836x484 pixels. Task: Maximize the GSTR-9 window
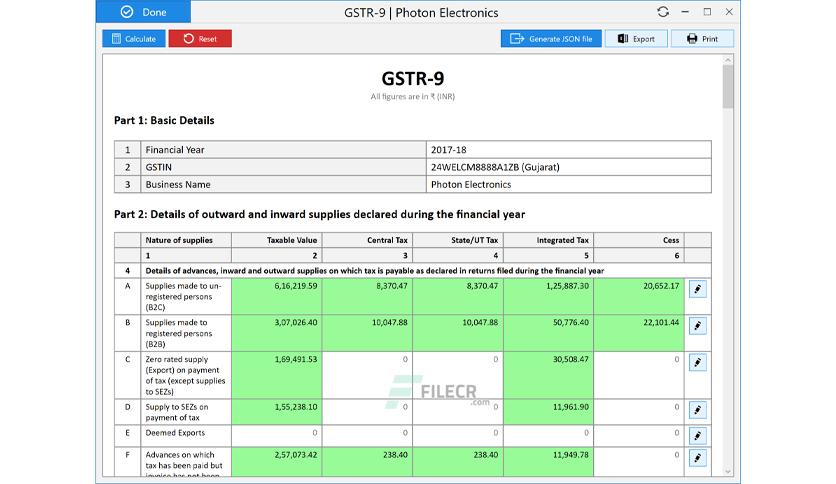pos(707,12)
